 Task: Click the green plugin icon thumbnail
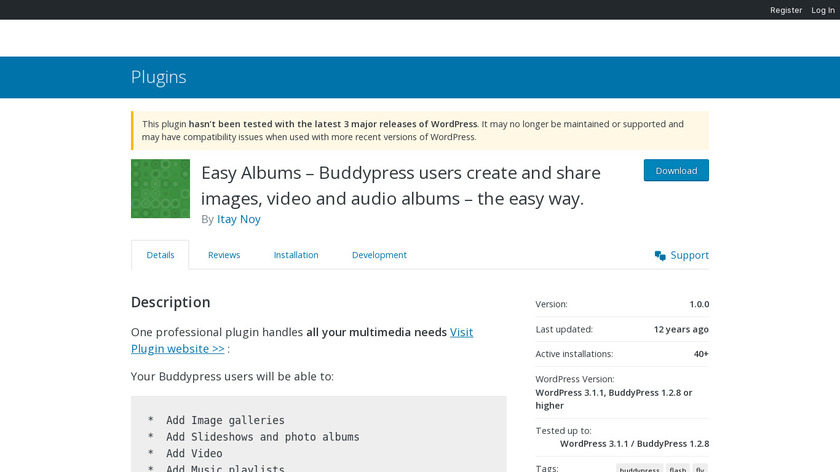[160, 189]
